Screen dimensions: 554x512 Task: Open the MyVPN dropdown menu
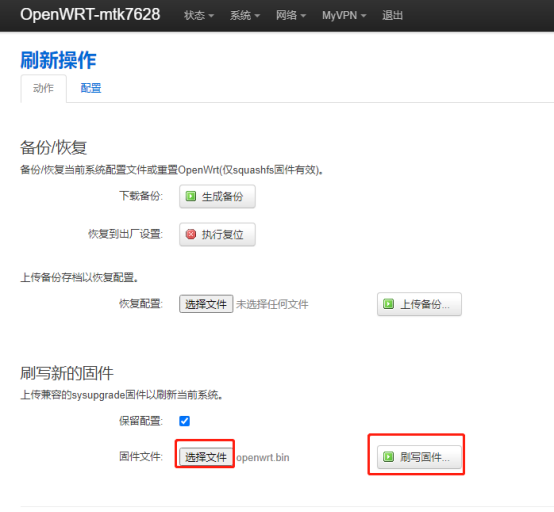344,16
